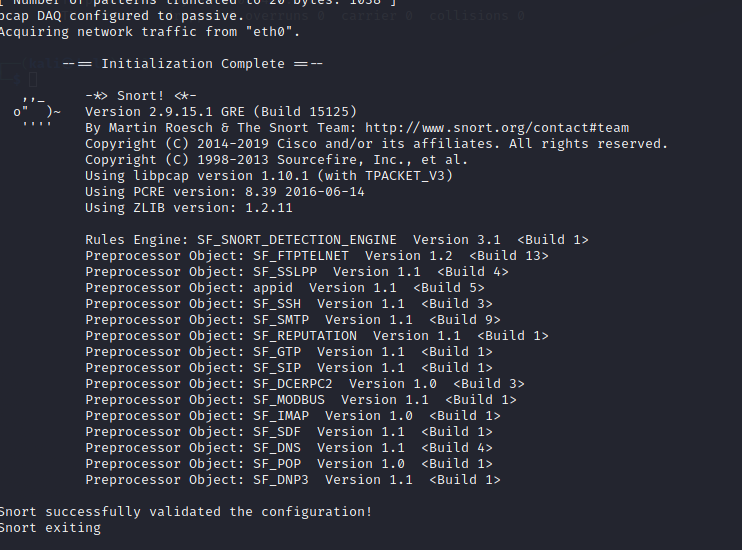Click the Cisco copyright 2014-2019 line

click(377, 144)
